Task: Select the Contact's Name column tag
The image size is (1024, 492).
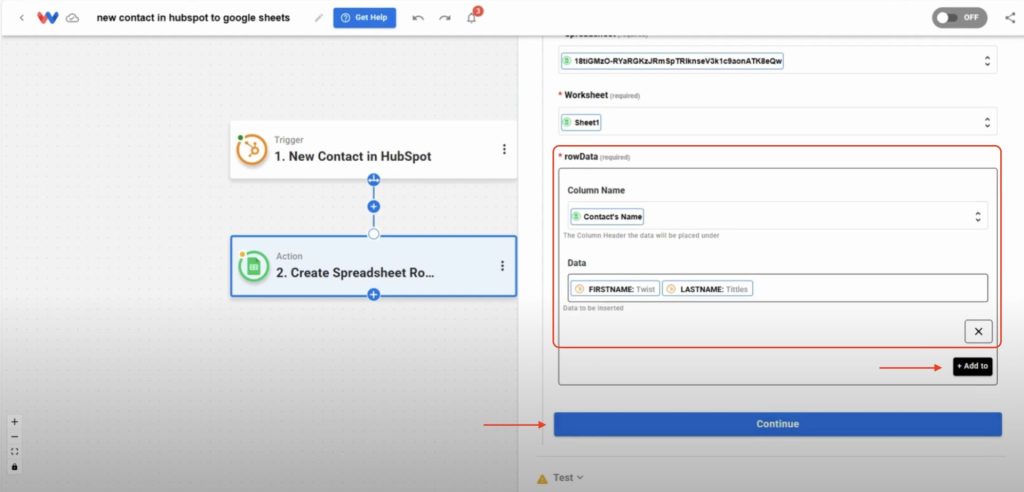Action: point(607,216)
